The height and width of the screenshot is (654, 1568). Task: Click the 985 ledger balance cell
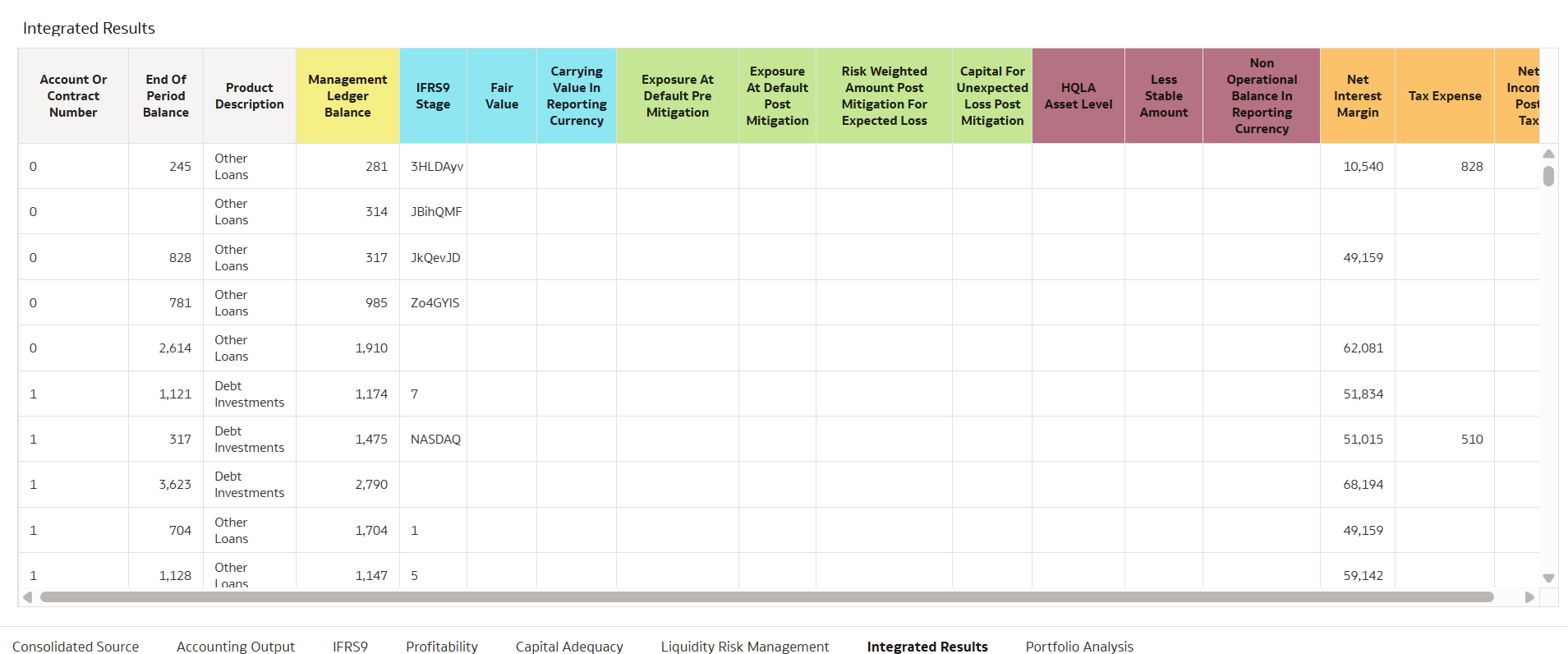click(347, 303)
